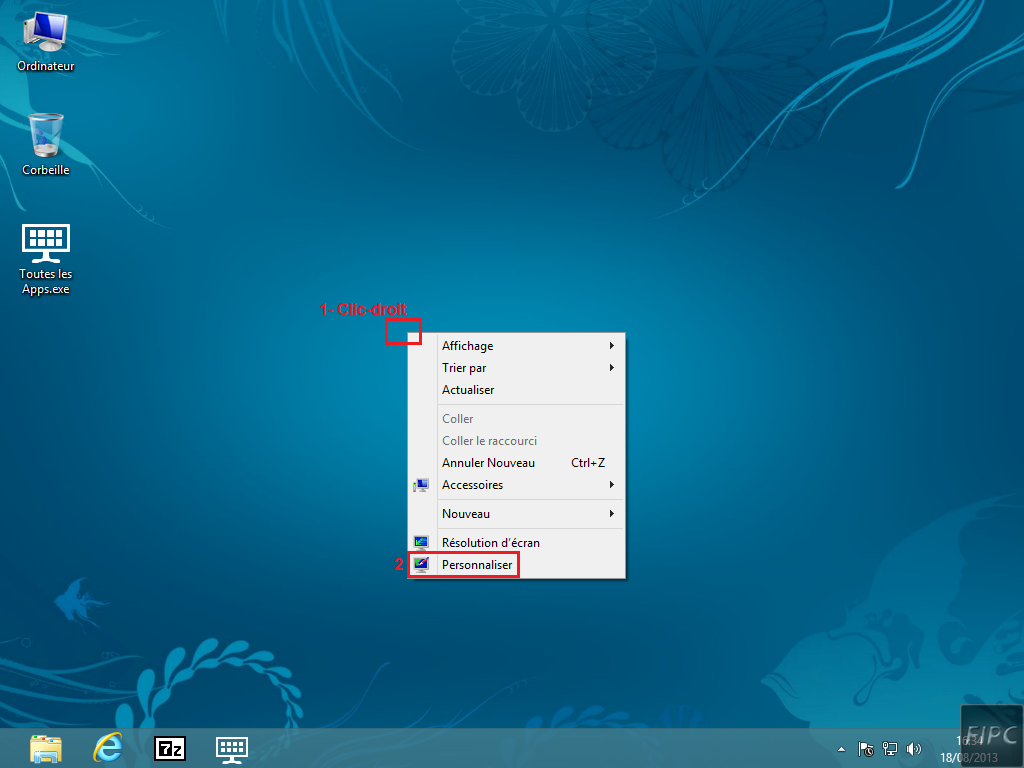The height and width of the screenshot is (768, 1024).
Task: Choose Actualiser in the context menu
Action: 468,390
